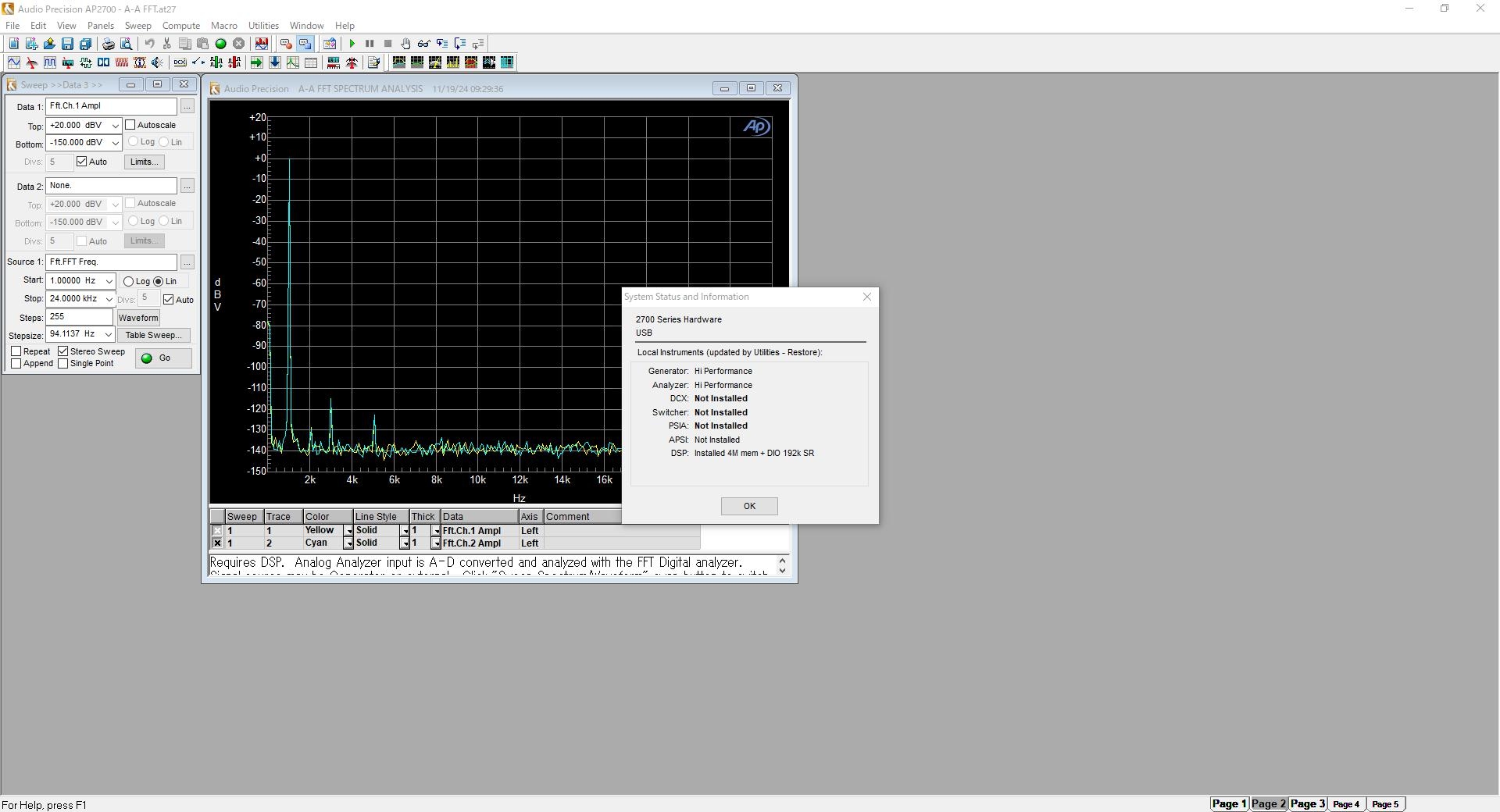Image resolution: width=1500 pixels, height=812 pixels.
Task: Click OK in System Status dialog
Action: pos(749,506)
